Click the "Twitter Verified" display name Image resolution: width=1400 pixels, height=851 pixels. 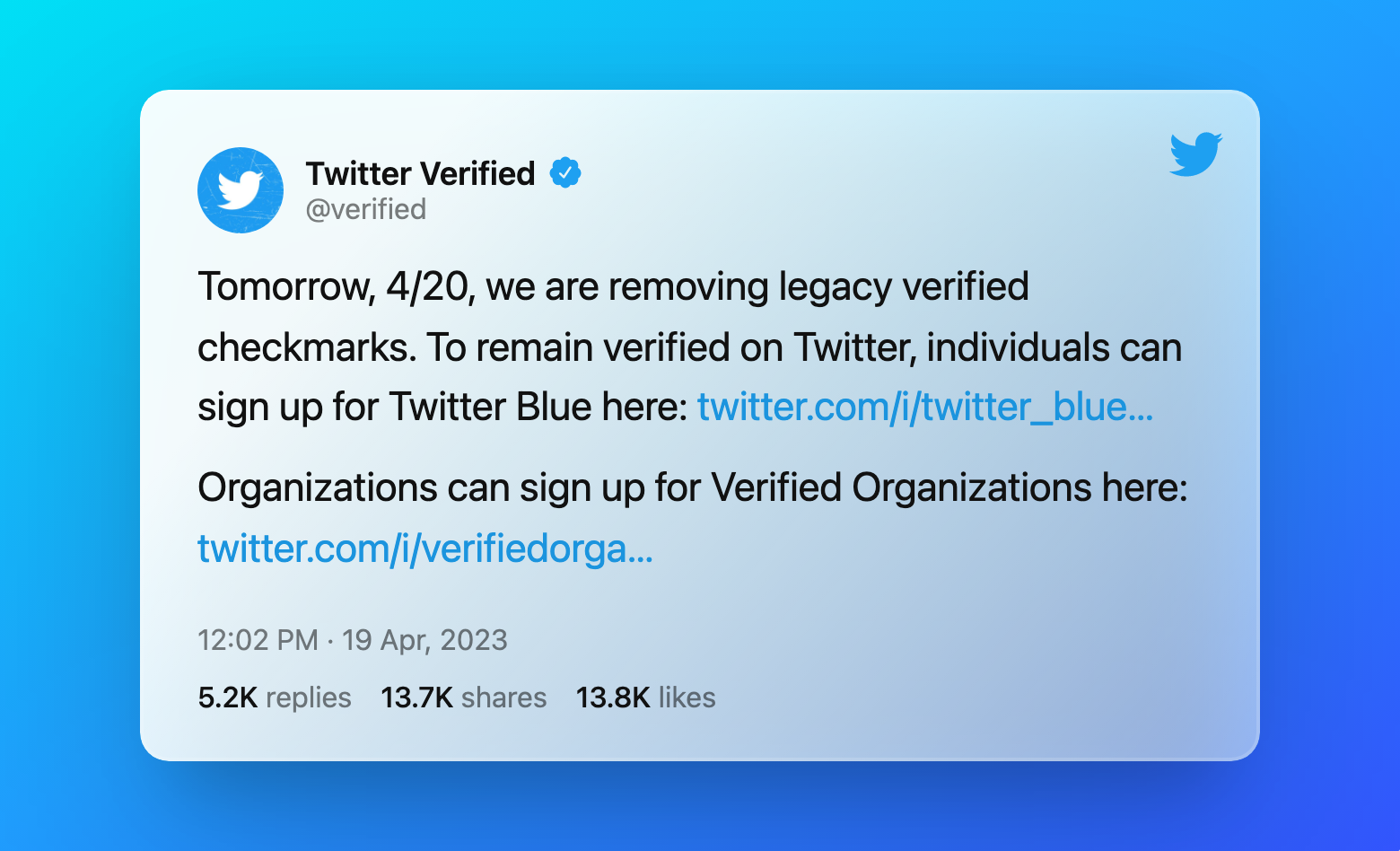pyautogui.click(x=420, y=173)
